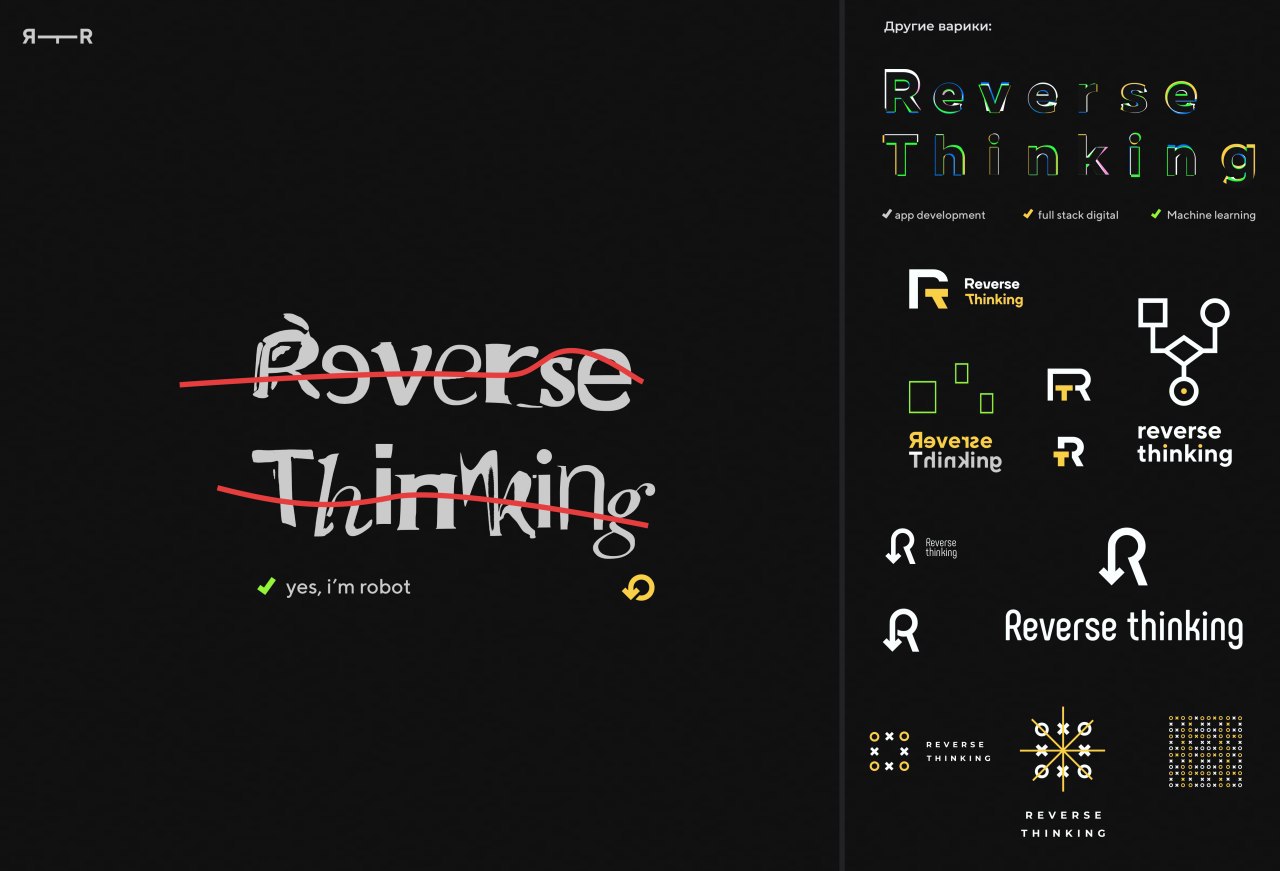
Task: Click the 'Machine learning' label
Action: 1211,215
